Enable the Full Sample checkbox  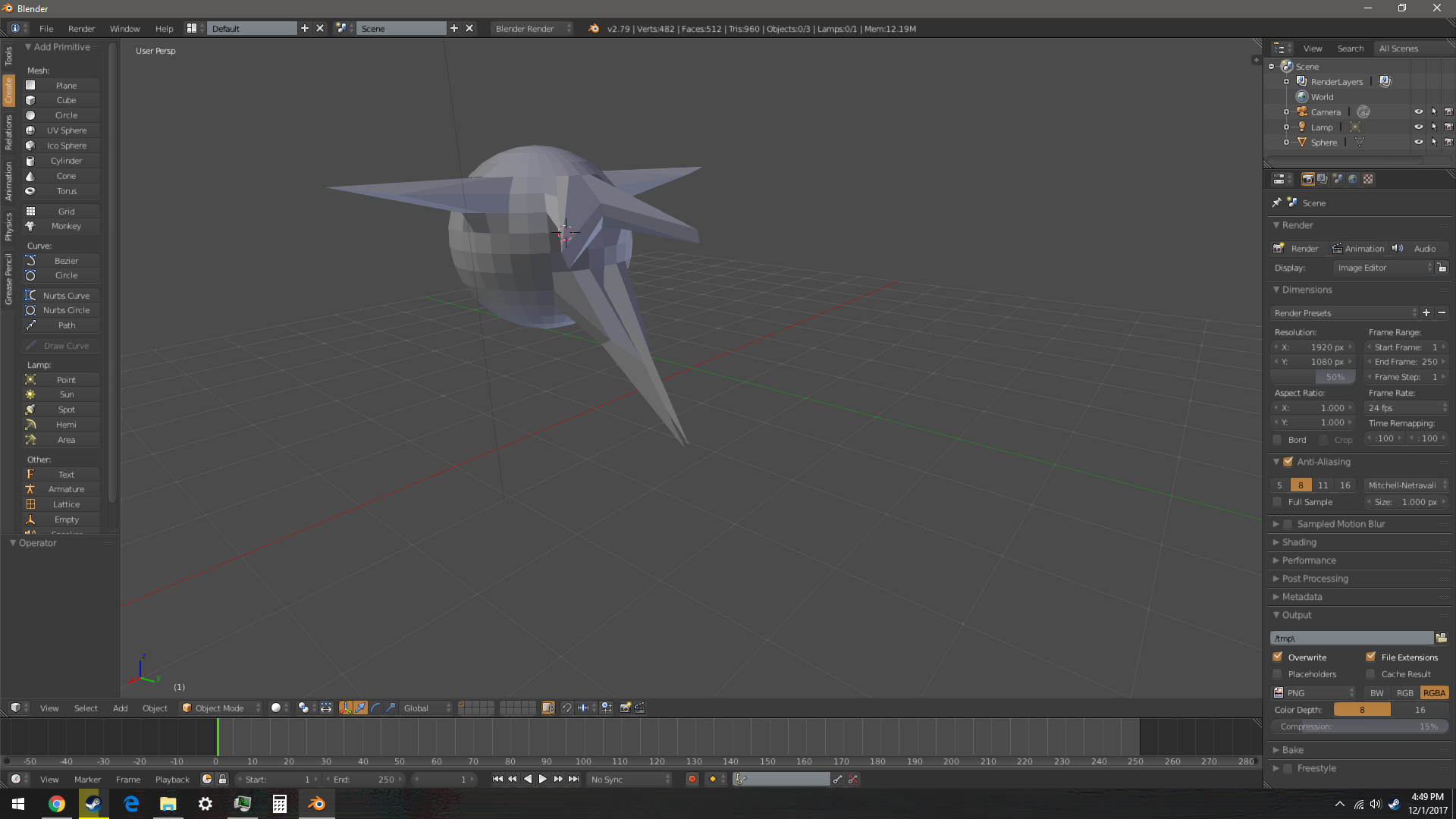(1278, 501)
